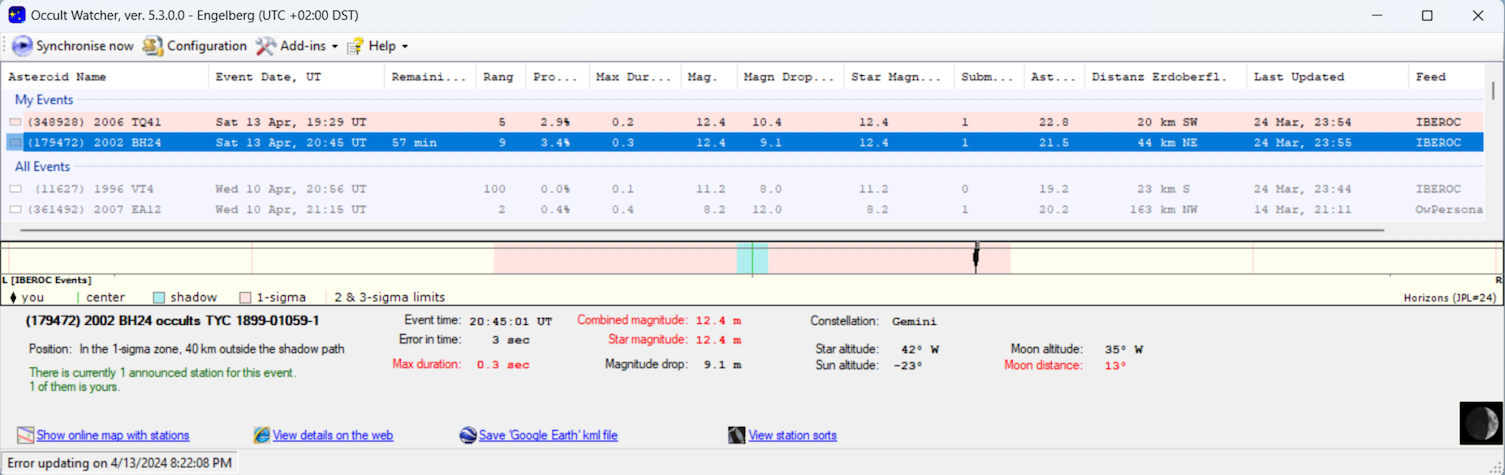1505x475 pixels.
Task: Toggle checkbox for (11627) 1996 VT4
Action: click(15, 189)
